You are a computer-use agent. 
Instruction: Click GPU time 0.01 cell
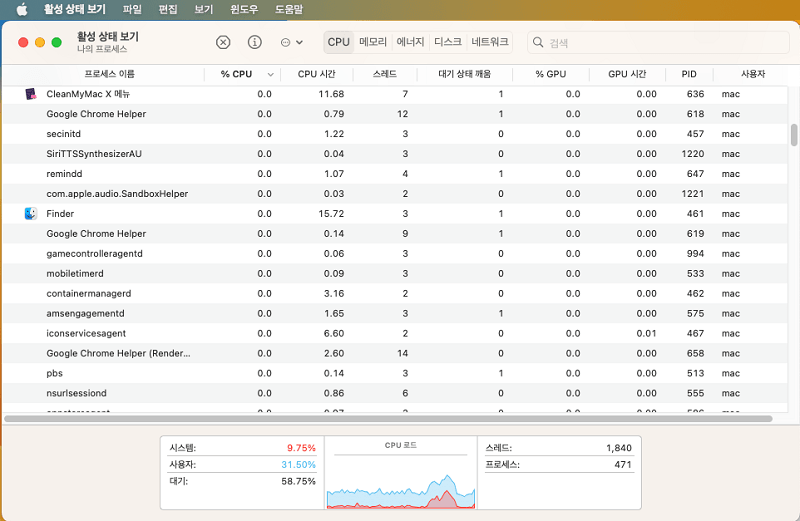coord(646,333)
